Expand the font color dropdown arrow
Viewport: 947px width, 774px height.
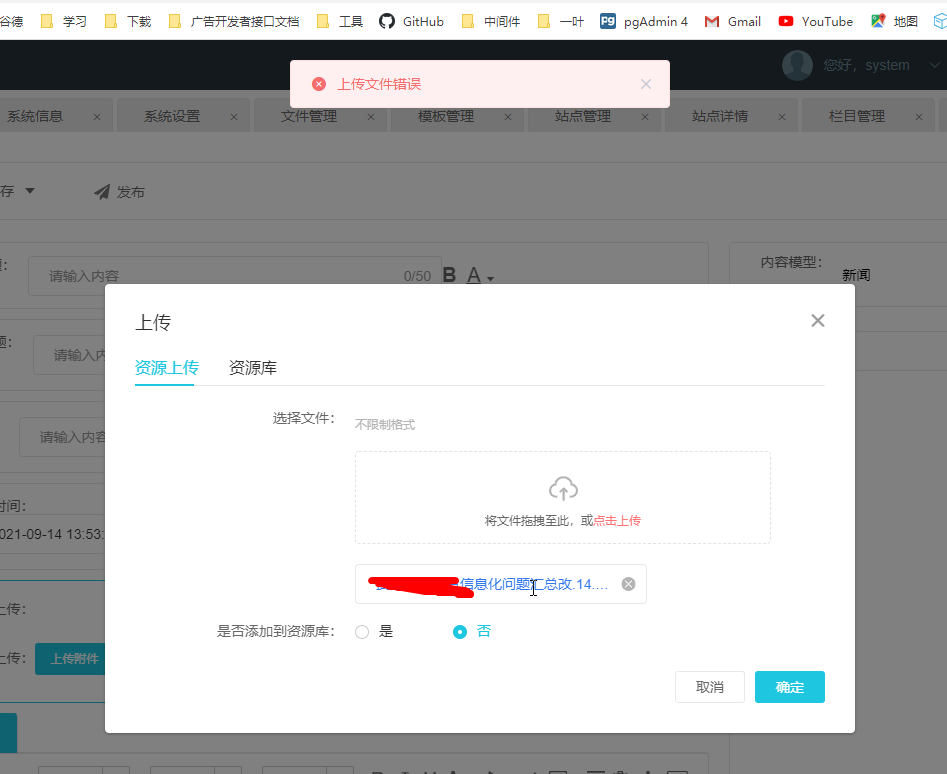click(491, 278)
